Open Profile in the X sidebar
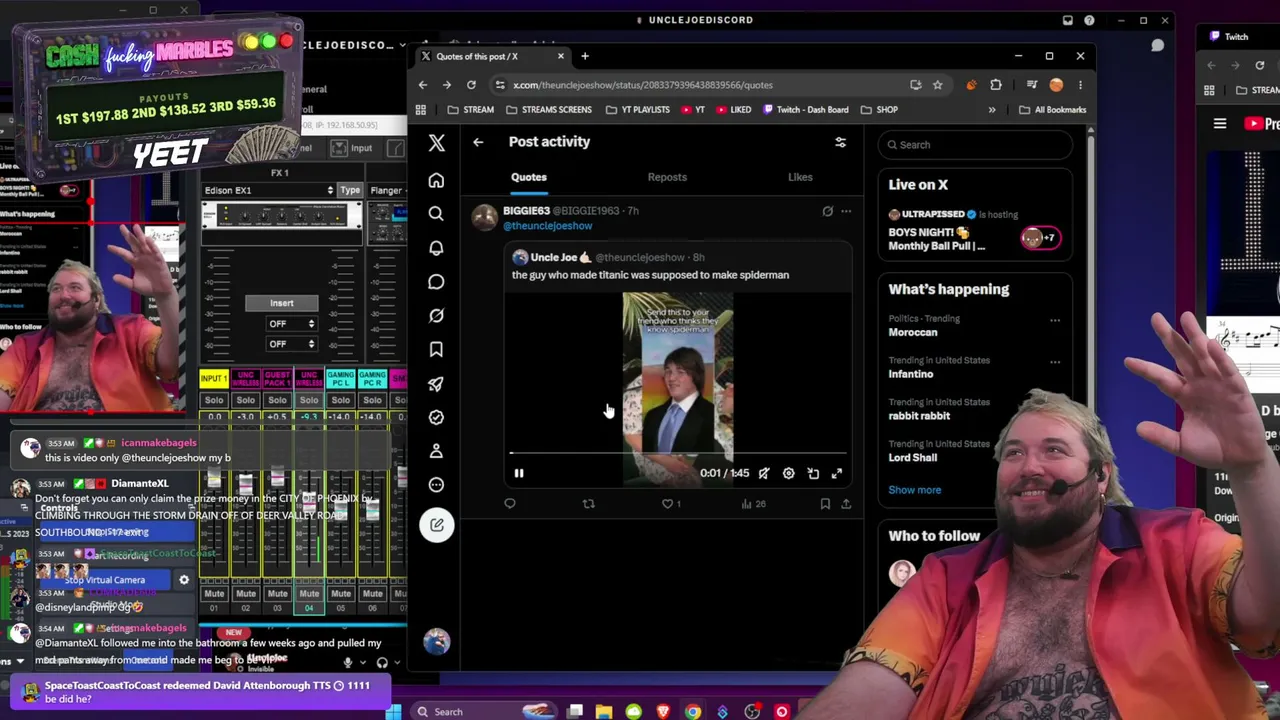The width and height of the screenshot is (1280, 720). [436, 451]
